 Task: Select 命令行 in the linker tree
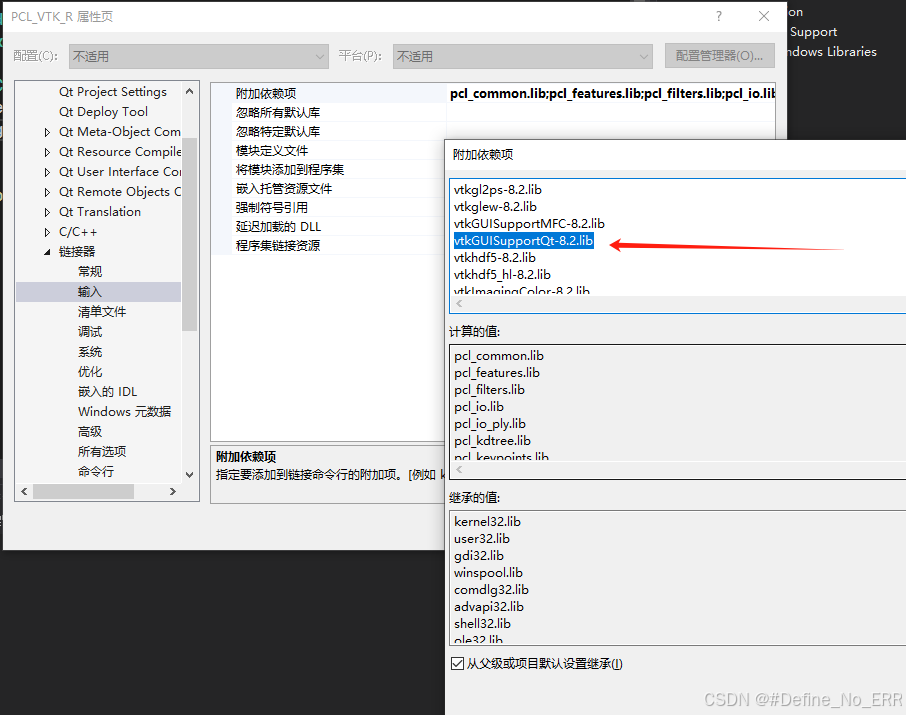[93, 471]
